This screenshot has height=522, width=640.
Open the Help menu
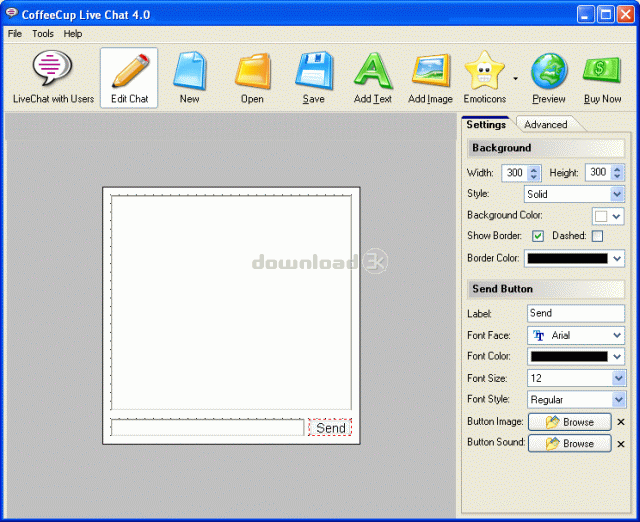click(x=73, y=33)
